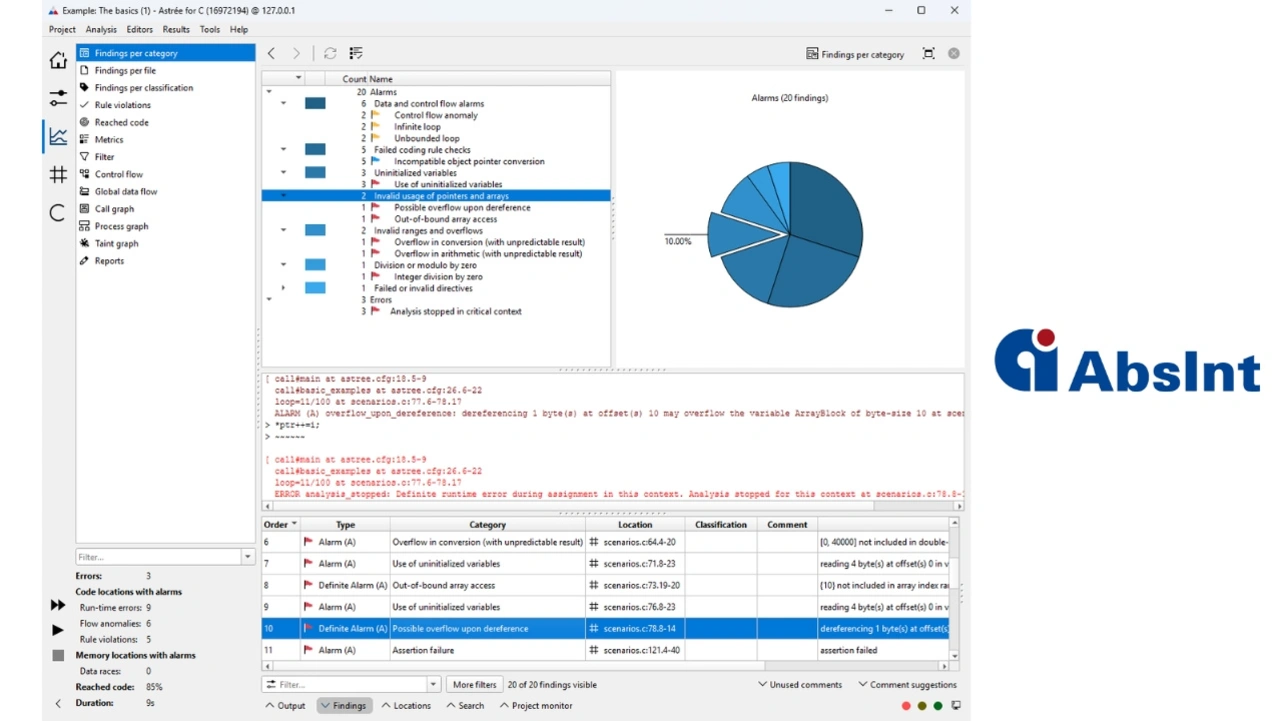Expand the Comment suggestions list
This screenshot has height=721, width=1280.
pos(907,685)
